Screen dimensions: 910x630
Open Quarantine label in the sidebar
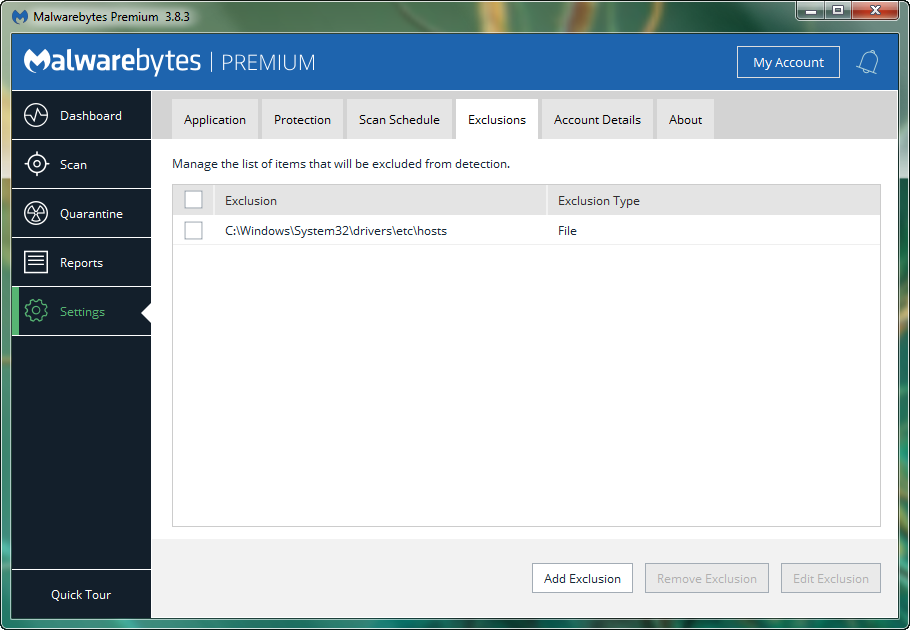pyautogui.click(x=91, y=213)
